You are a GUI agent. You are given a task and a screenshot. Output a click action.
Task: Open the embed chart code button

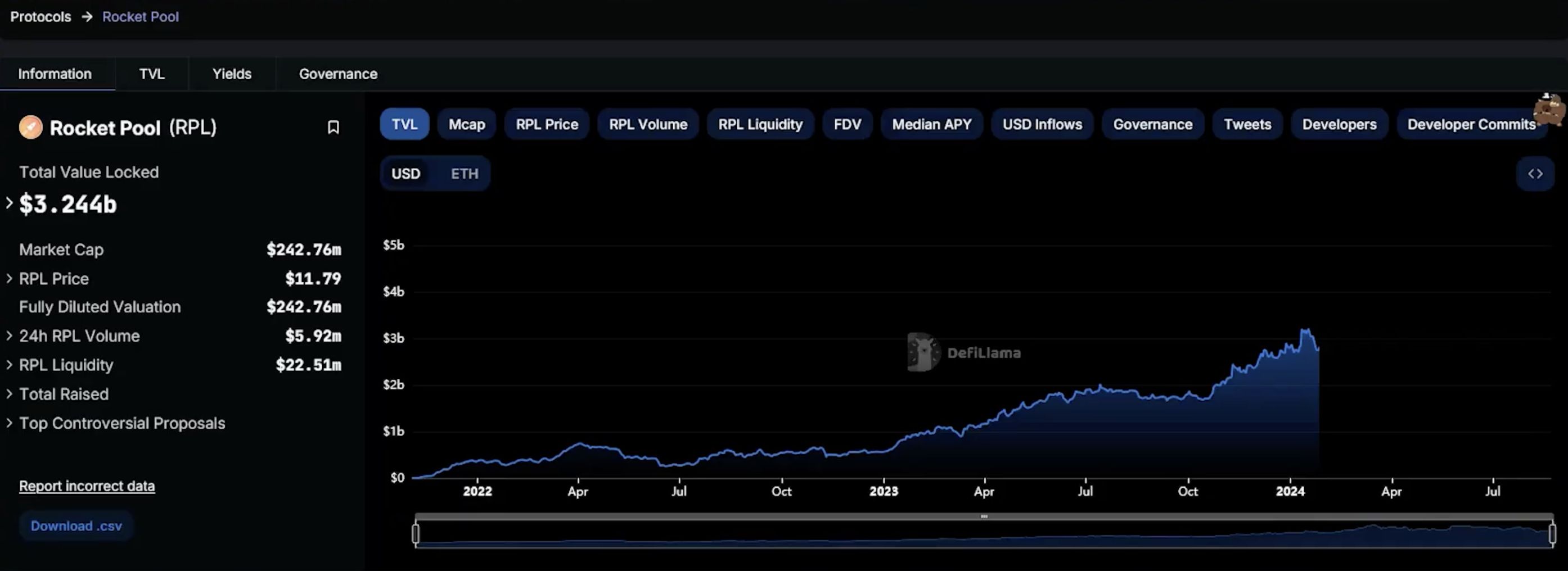tap(1534, 174)
